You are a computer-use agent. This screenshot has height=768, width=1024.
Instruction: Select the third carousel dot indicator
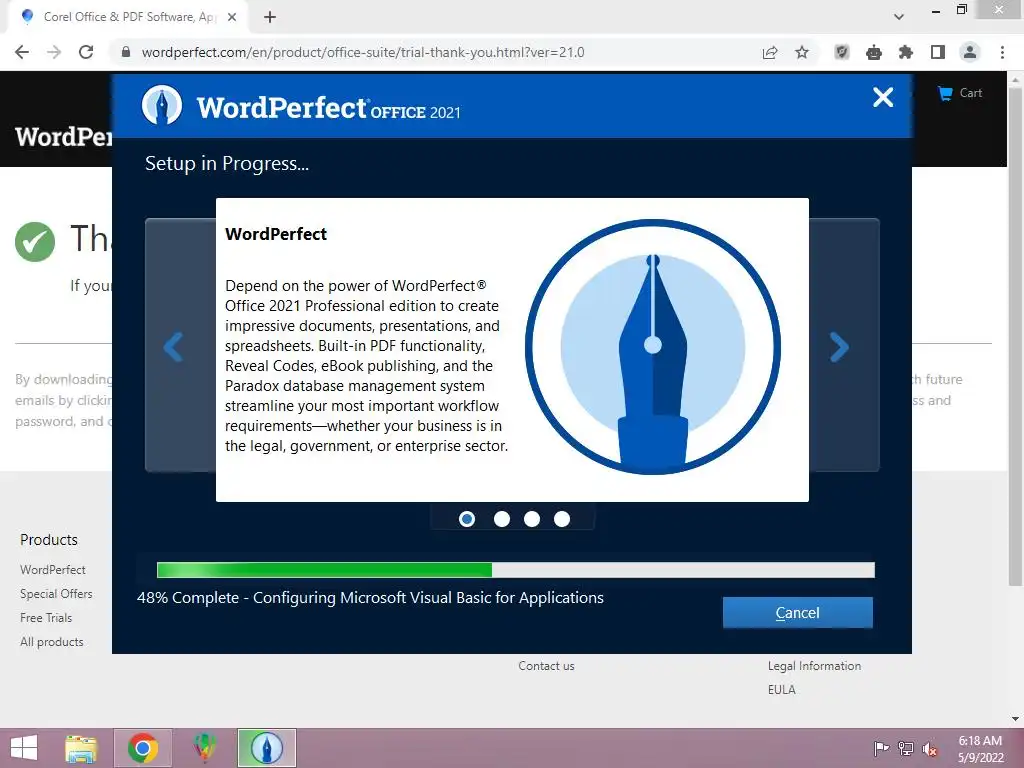click(532, 519)
